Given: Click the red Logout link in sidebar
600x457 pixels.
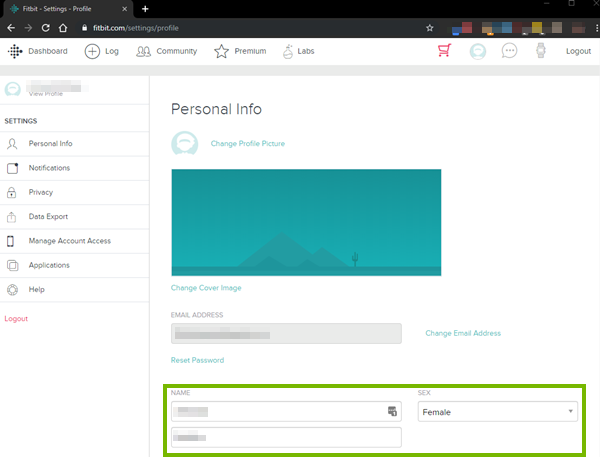Looking at the screenshot, I should 16,318.
